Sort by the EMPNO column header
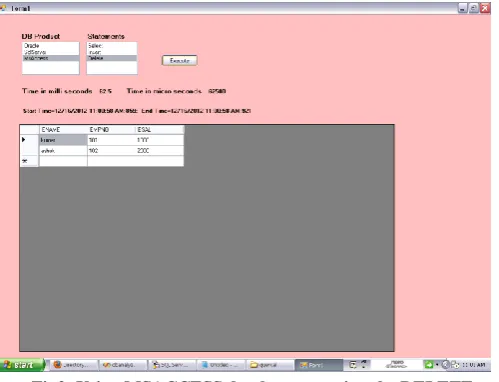The height and width of the screenshot is (382, 499). point(111,129)
